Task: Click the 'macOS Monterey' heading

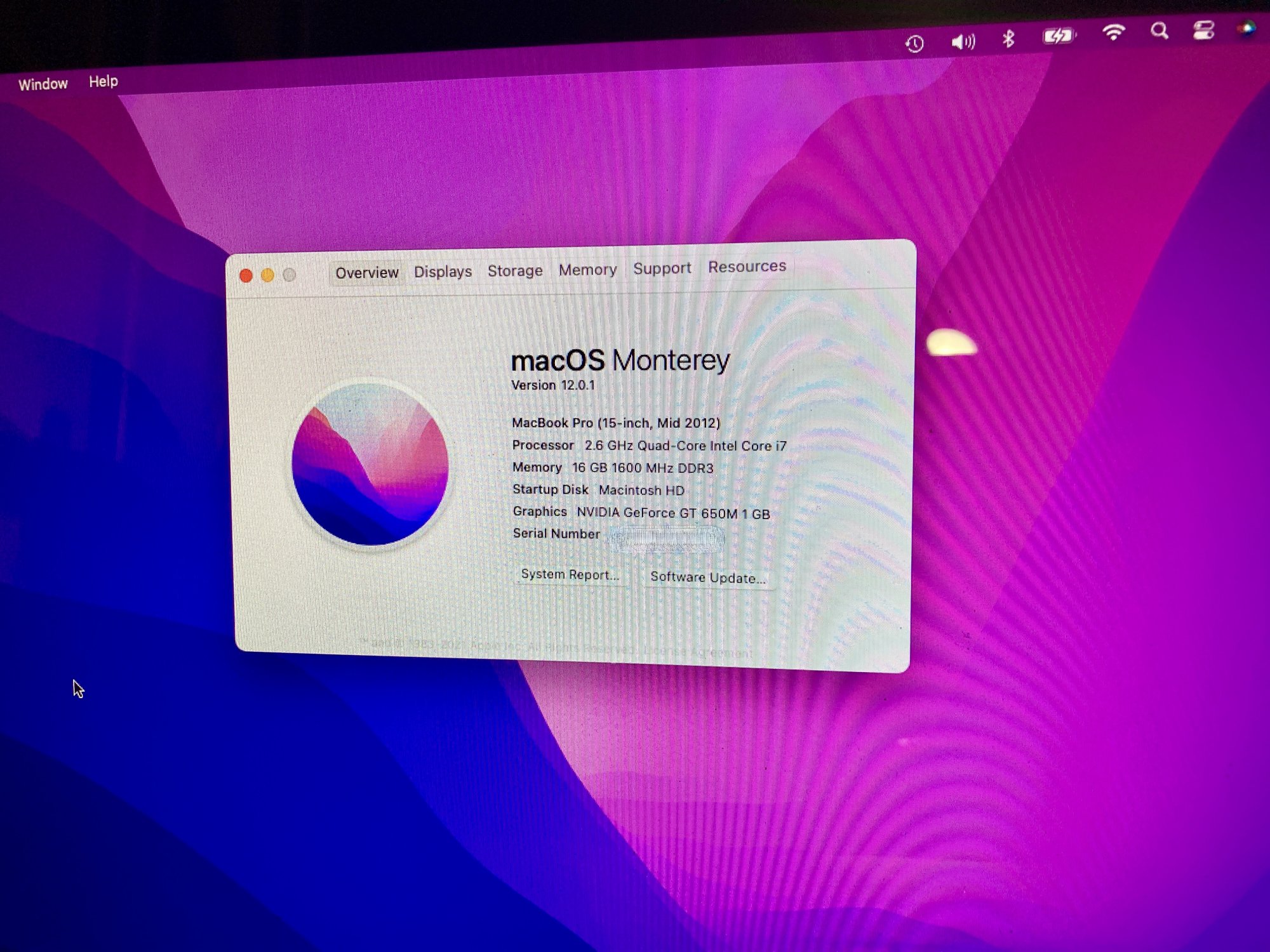Action: coord(620,361)
